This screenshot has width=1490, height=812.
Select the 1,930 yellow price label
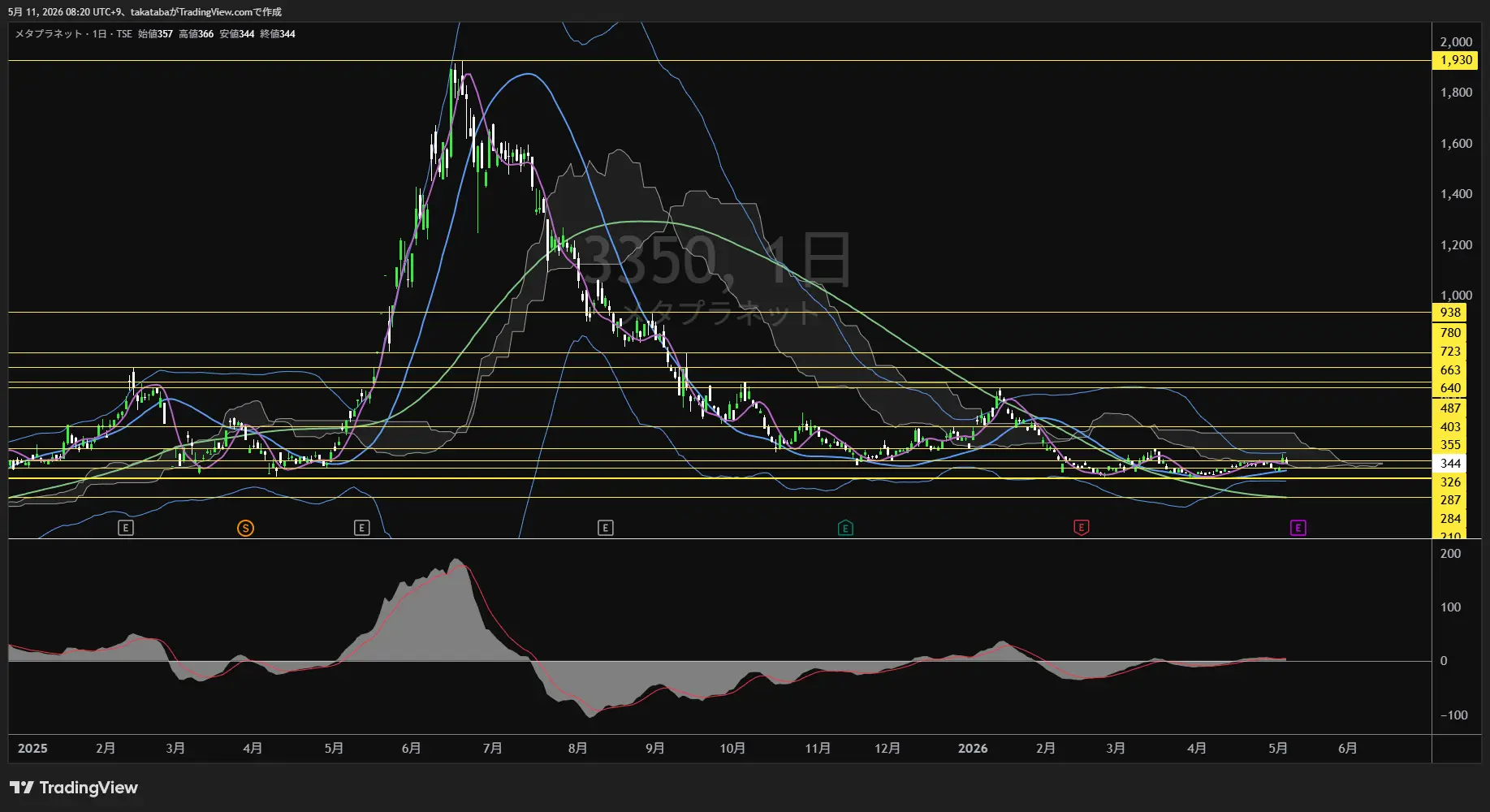[x=1456, y=60]
